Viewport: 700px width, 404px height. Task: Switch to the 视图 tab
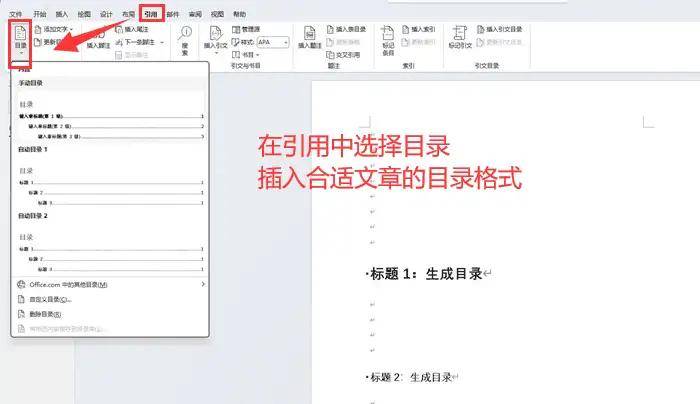(217, 14)
